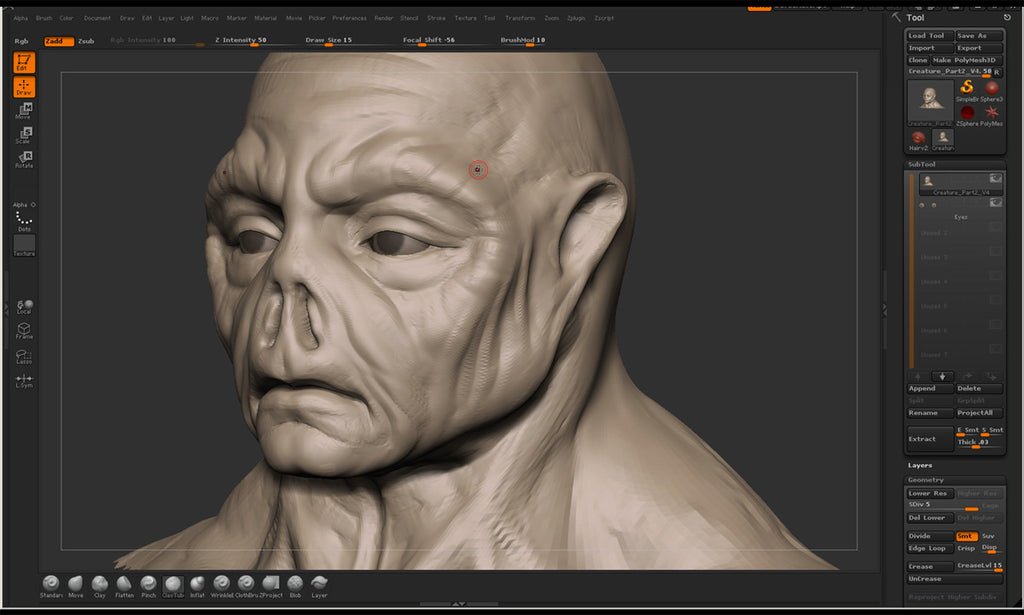Click the Make PolyMesh3D button
This screenshot has height=615, width=1024.
(965, 60)
